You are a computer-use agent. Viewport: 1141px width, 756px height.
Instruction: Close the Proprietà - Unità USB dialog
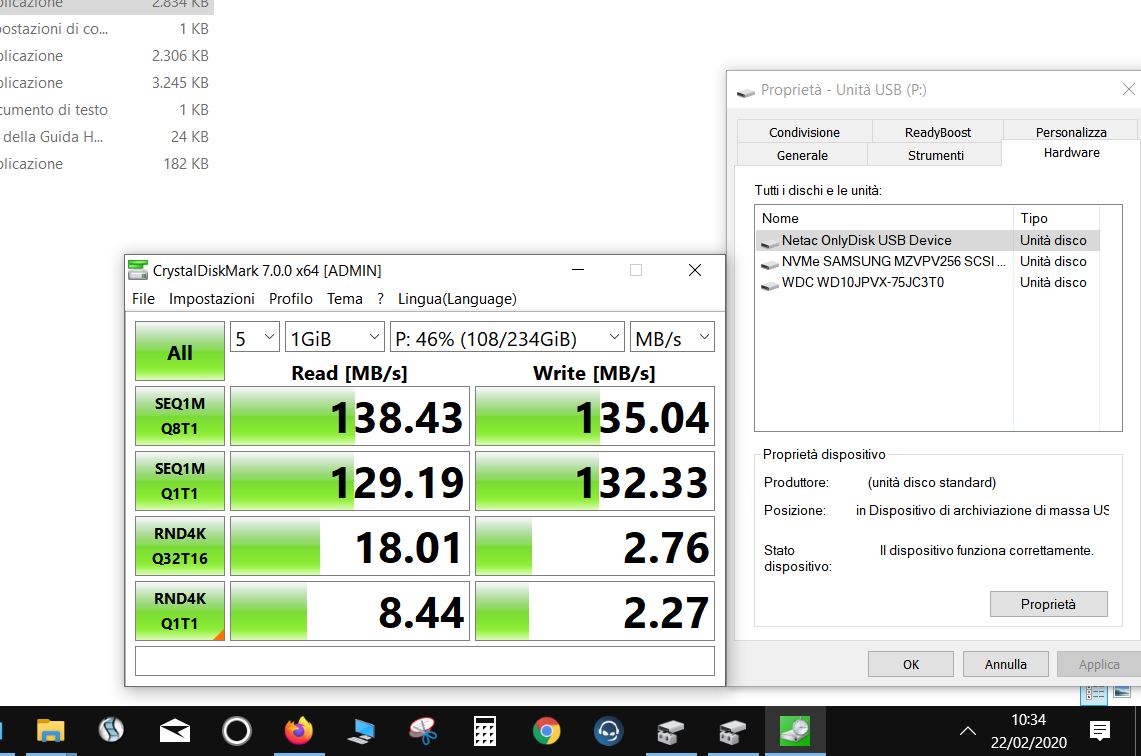coord(1128,89)
